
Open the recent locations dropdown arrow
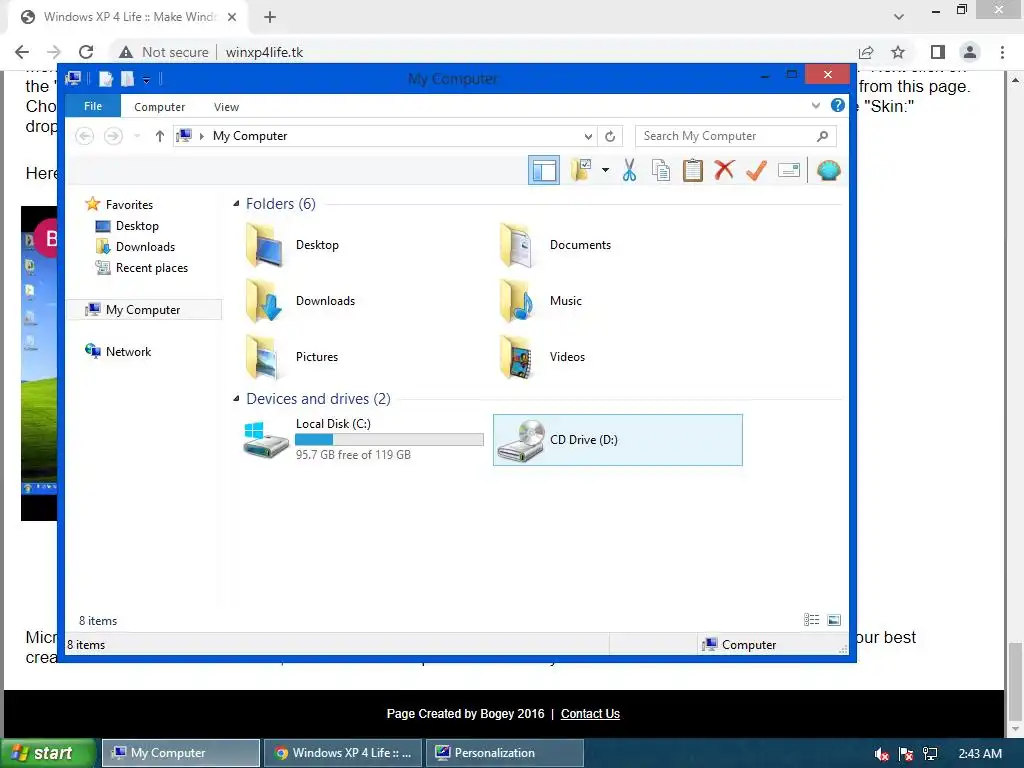137,136
